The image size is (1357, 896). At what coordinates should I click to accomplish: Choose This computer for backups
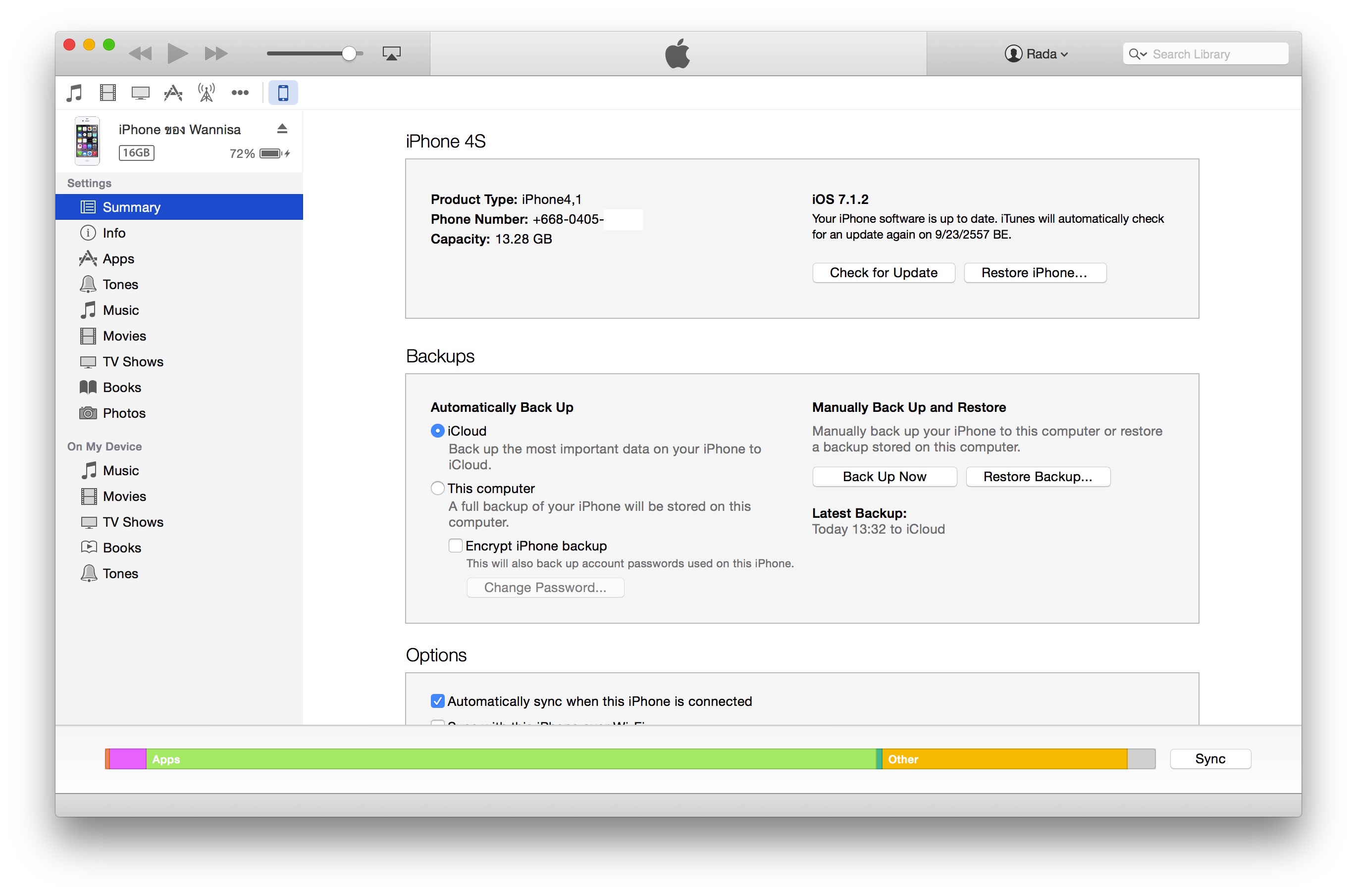click(x=437, y=488)
